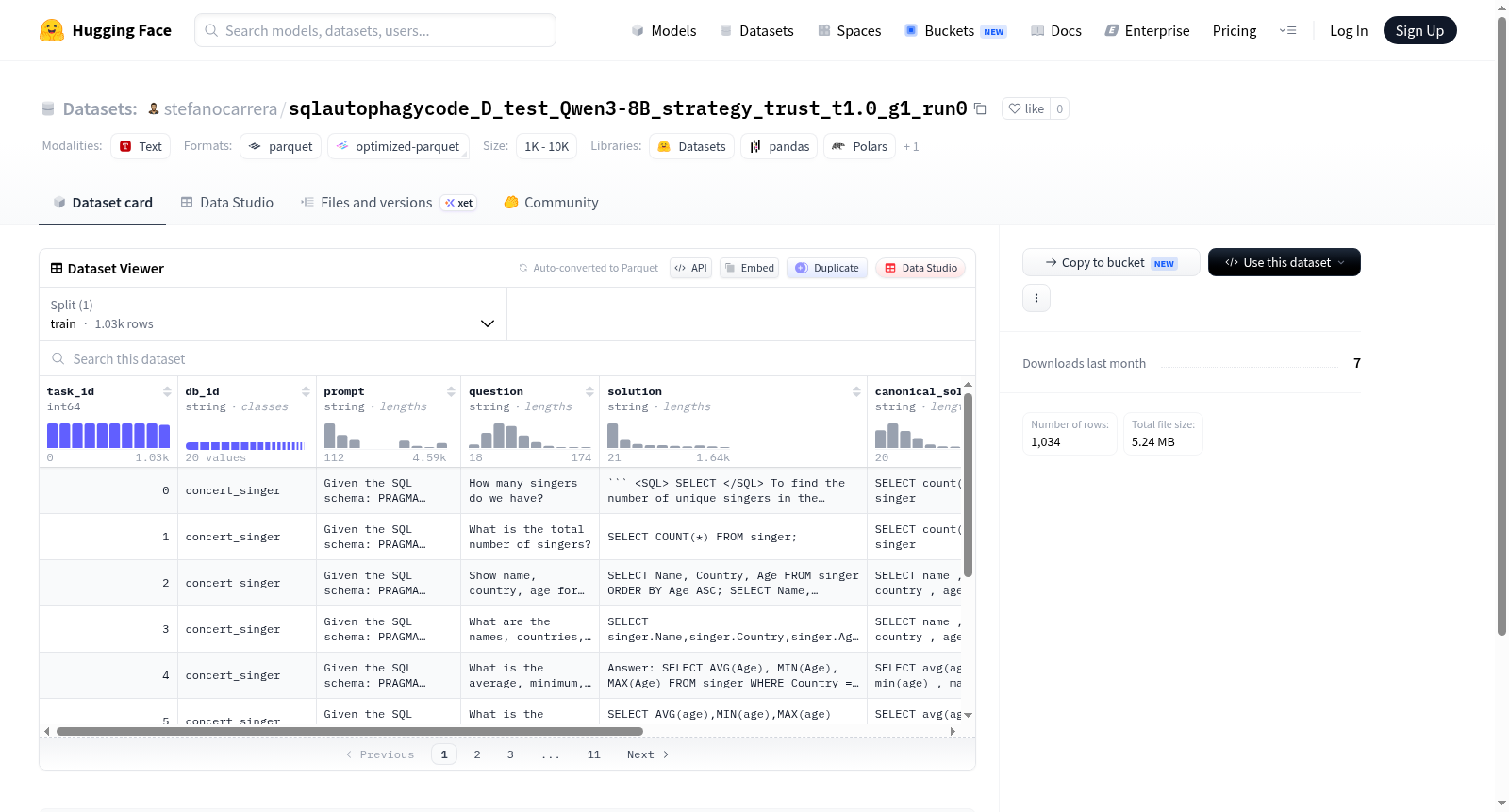1509x812 pixels.
Task: Go to Pricing page
Action: (1235, 30)
